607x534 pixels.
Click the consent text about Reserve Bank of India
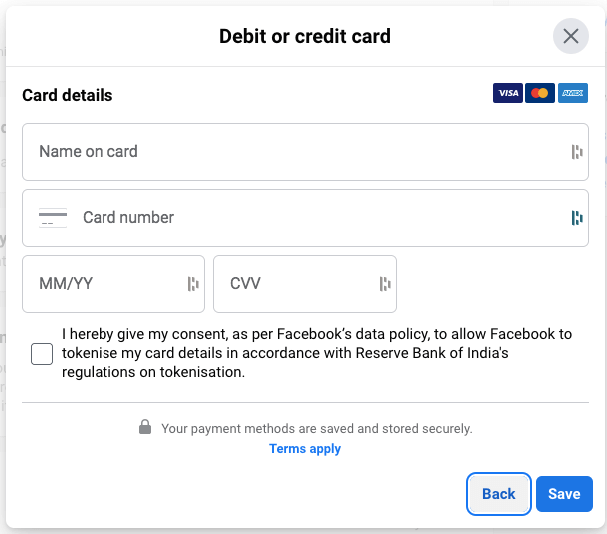[x=316, y=353]
